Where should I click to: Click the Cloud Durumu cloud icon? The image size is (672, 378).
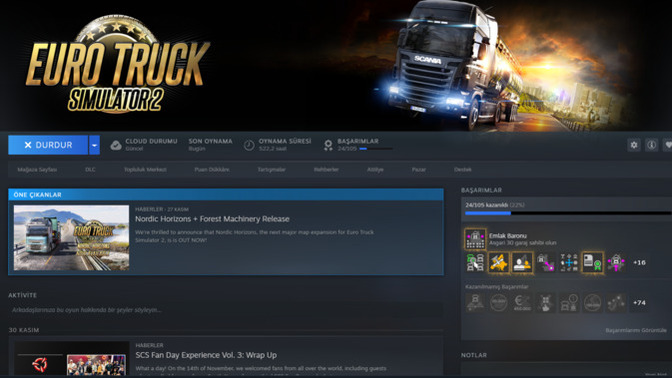[116, 145]
